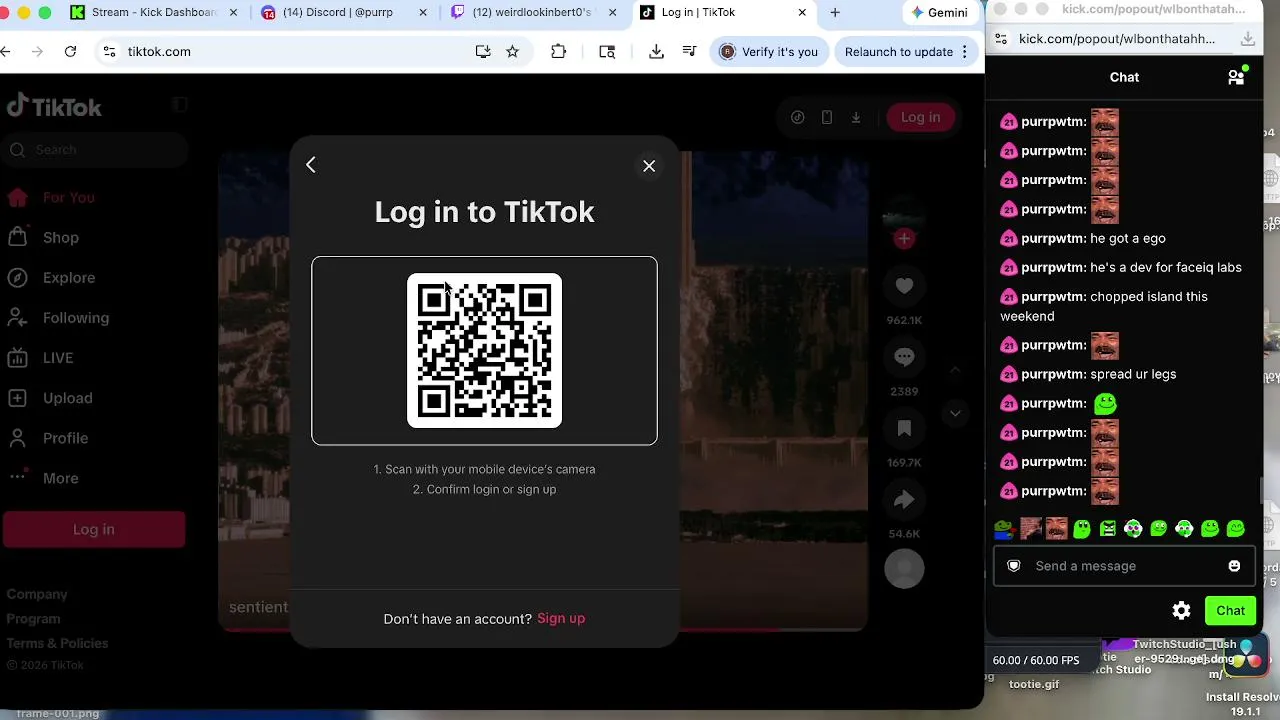Screen dimensions: 1280x720
Task: Click the Get TikTok for phone icon in header
Action: [x=826, y=117]
